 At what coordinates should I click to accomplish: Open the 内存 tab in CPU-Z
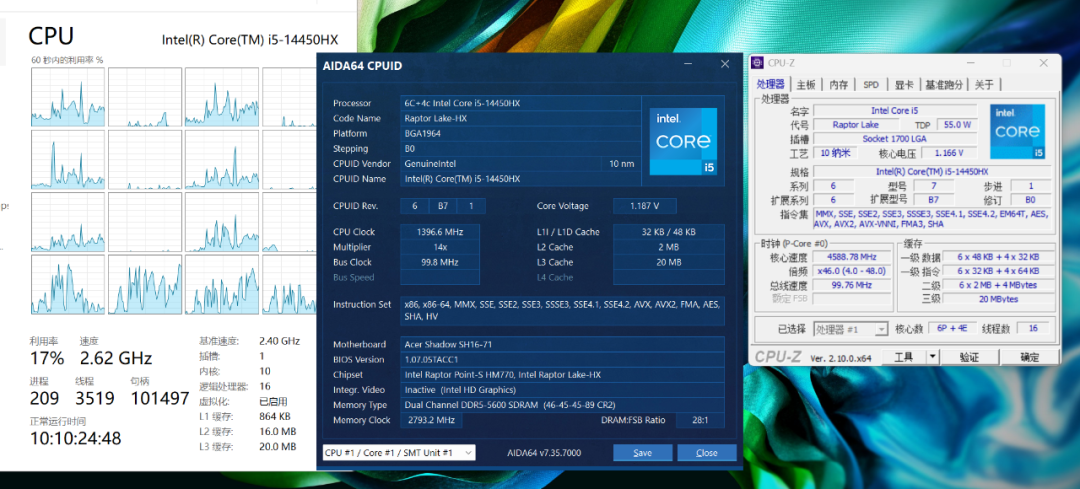[x=839, y=85]
